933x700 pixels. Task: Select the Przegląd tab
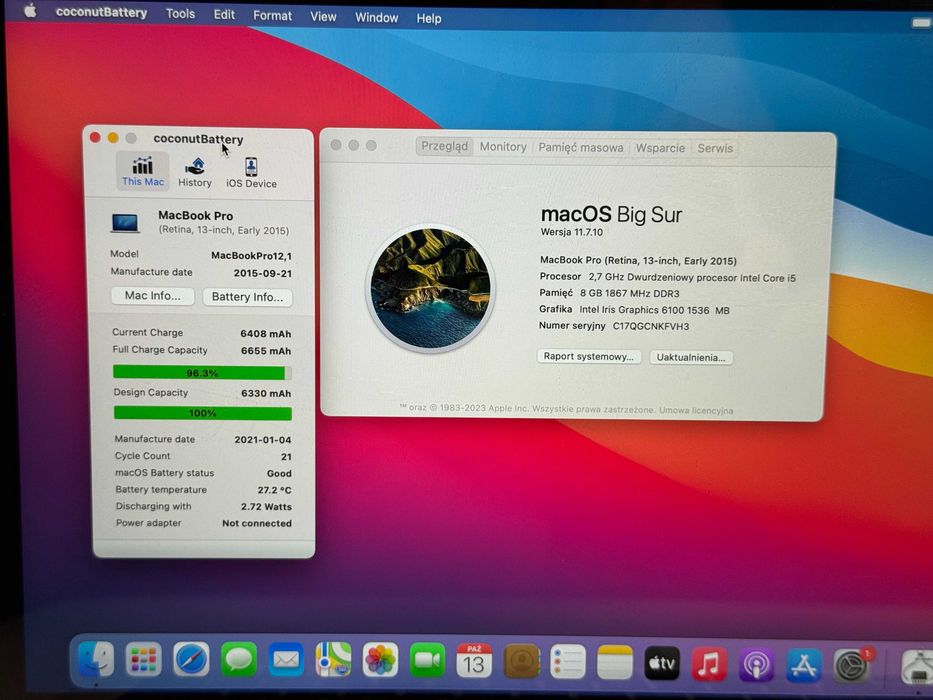tap(444, 146)
